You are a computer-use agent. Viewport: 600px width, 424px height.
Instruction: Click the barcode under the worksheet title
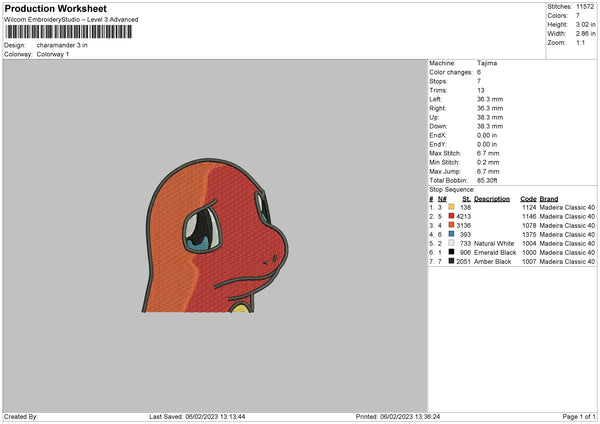tap(69, 32)
